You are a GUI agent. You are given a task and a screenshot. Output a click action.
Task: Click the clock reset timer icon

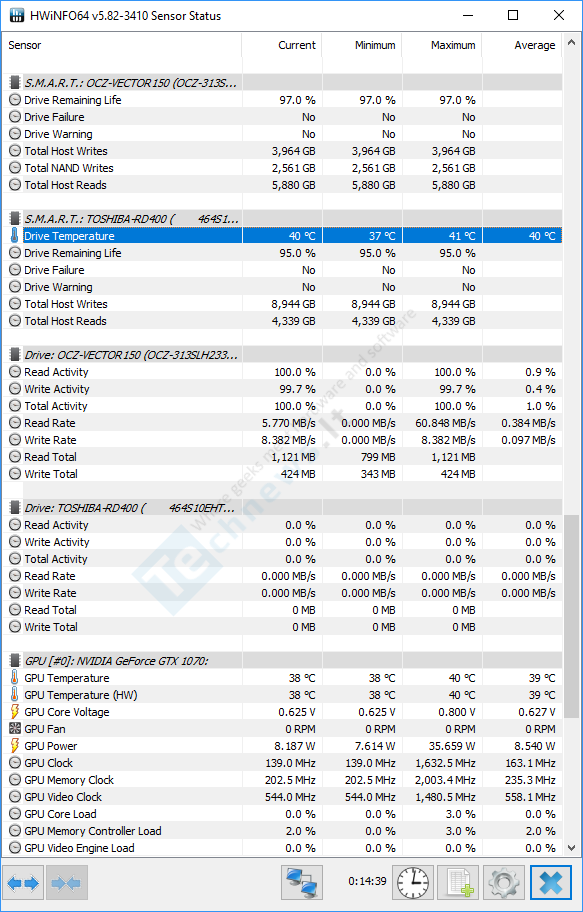click(413, 882)
